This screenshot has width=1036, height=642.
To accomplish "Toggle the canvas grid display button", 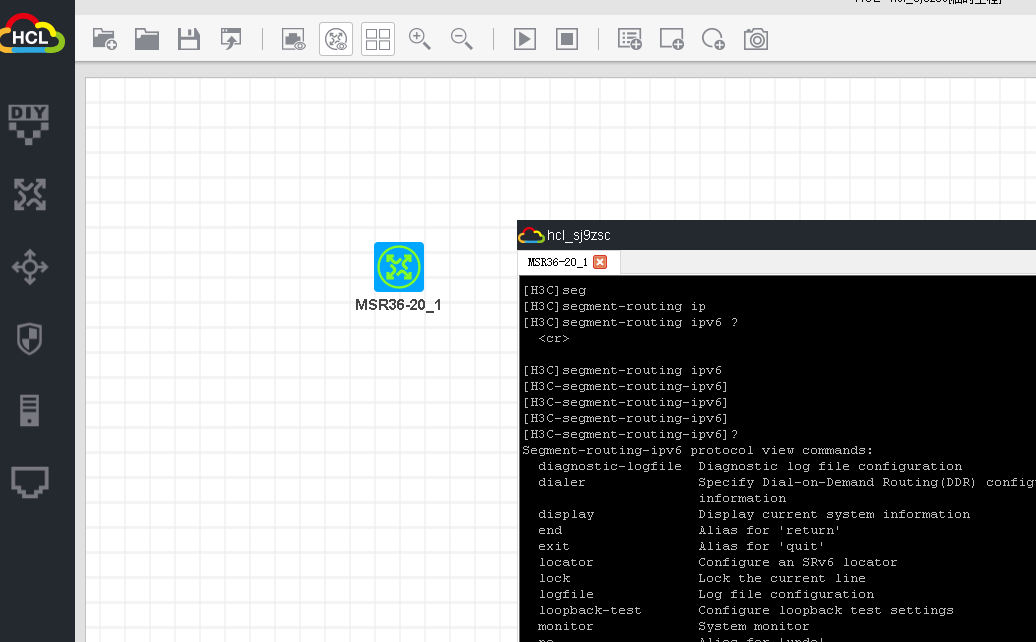I will click(378, 39).
